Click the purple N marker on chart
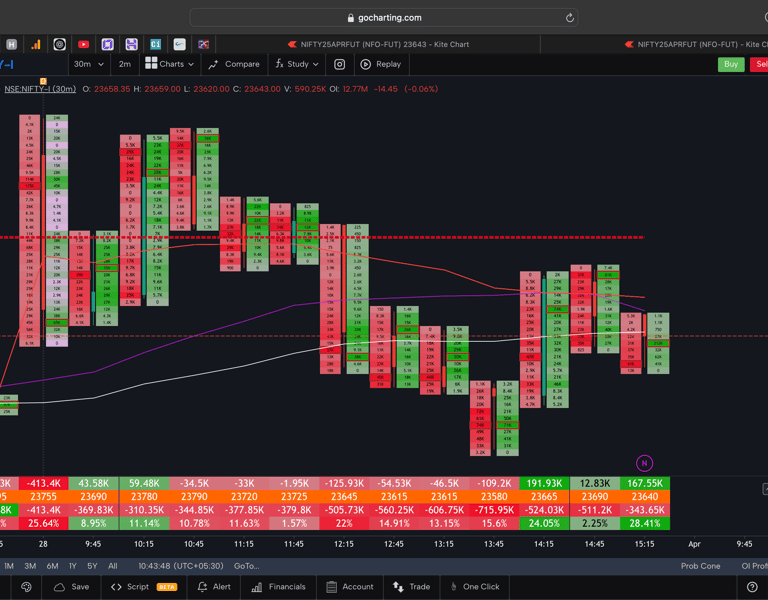The width and height of the screenshot is (768, 600). (644, 463)
